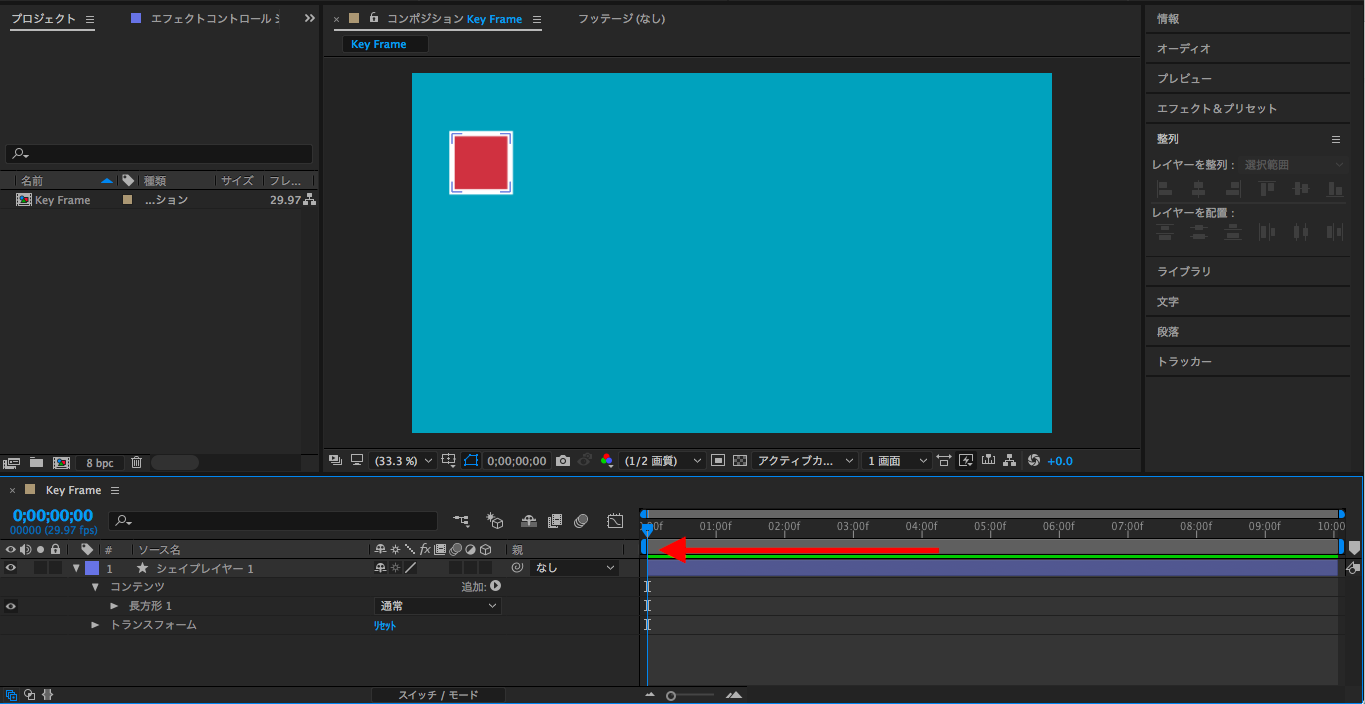The height and width of the screenshot is (704, 1365).
Task: Enable motion blur for the composition
Action: (582, 521)
